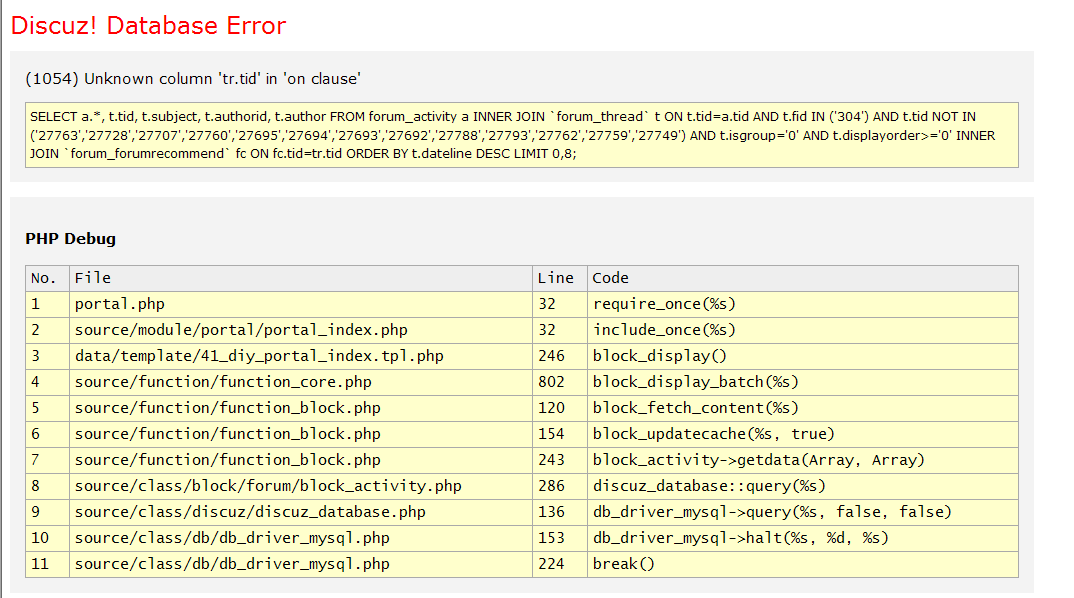Click the 'Discuz! Database Error' heading
This screenshot has height=598, width=1074.
(x=148, y=25)
